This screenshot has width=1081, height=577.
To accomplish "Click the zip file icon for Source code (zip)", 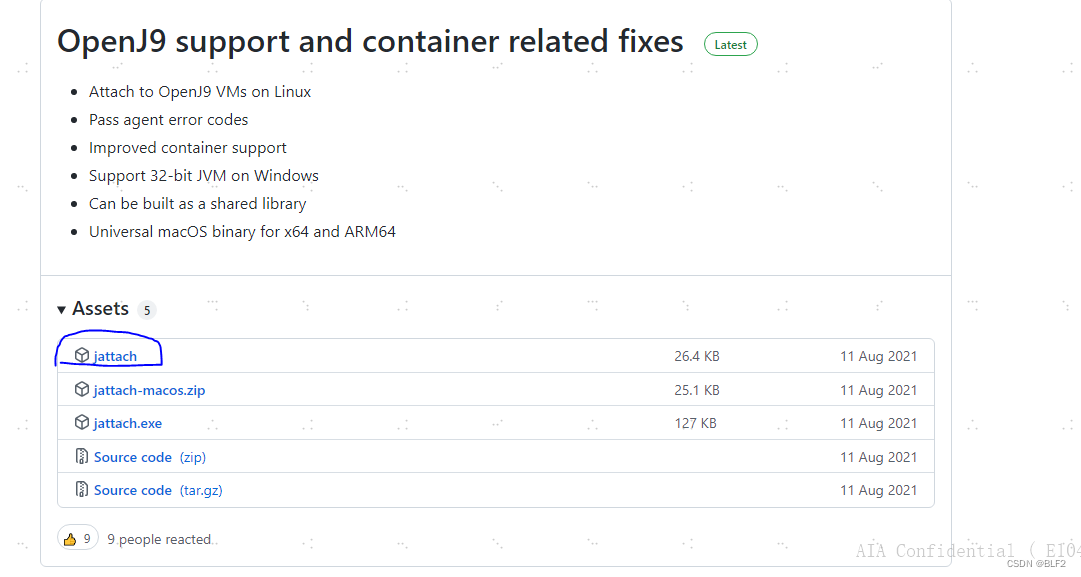I will [82, 457].
